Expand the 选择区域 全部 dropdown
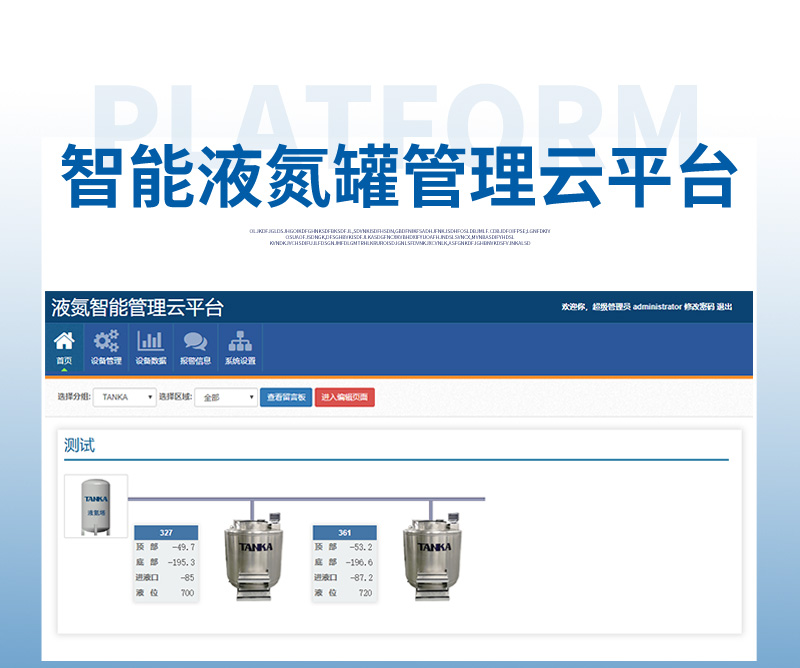 [x=226, y=397]
